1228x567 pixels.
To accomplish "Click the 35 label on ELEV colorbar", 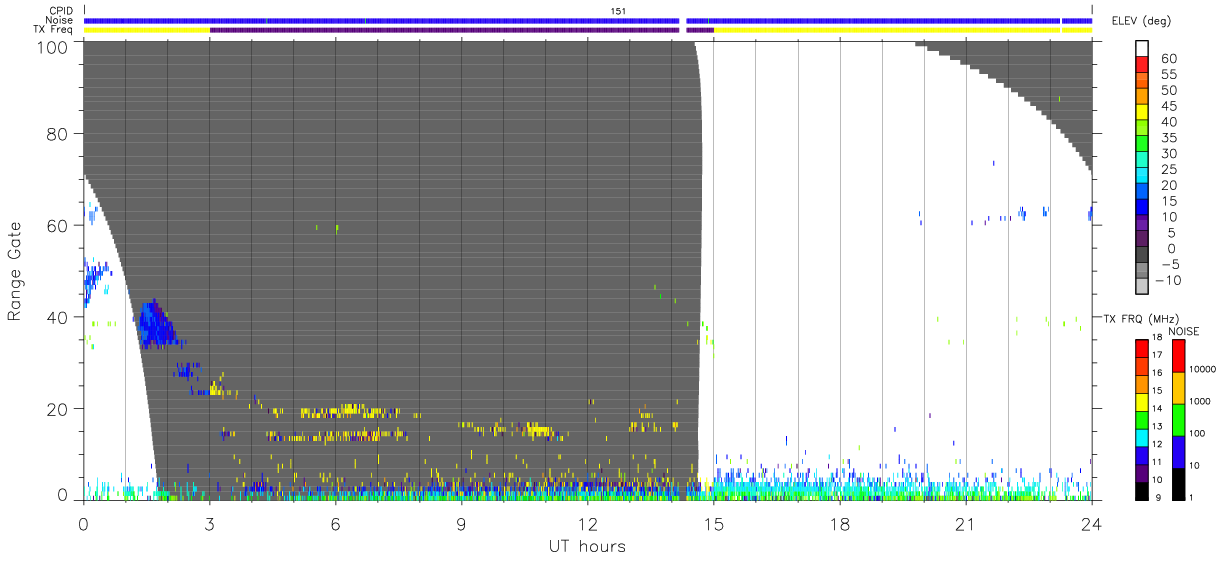I will (1168, 138).
